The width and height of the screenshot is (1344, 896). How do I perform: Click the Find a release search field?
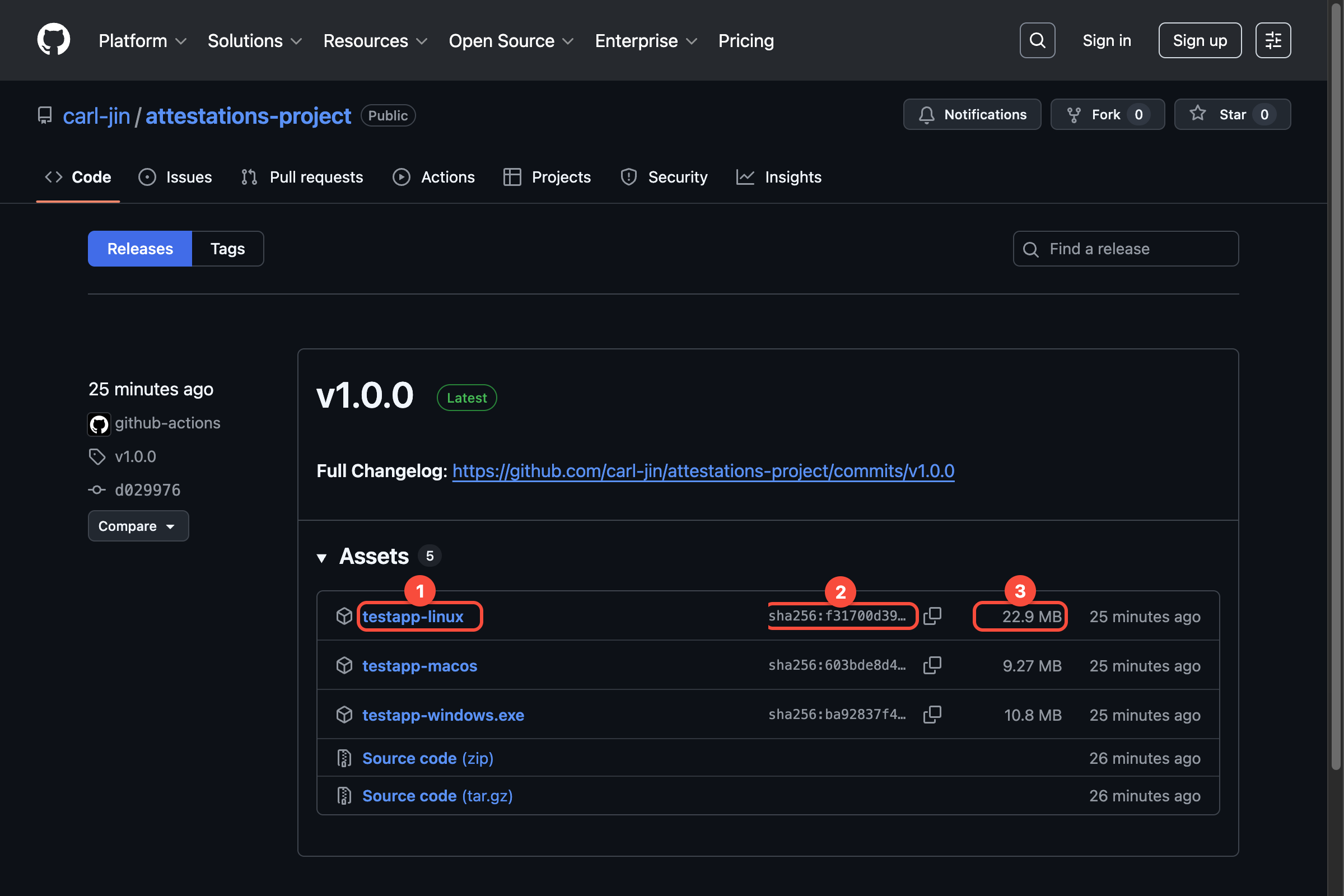[1124, 249]
